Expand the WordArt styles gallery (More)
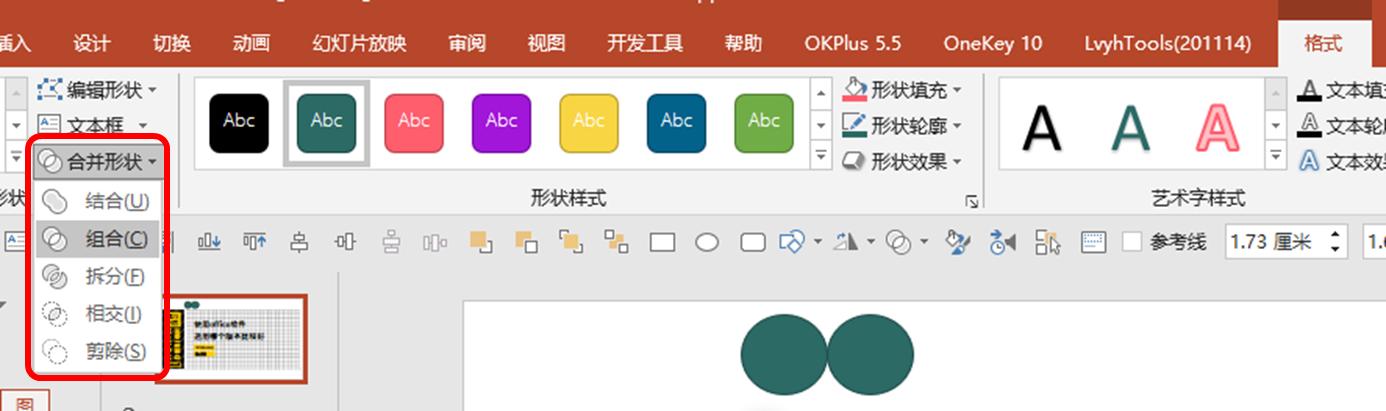 tap(1276, 156)
